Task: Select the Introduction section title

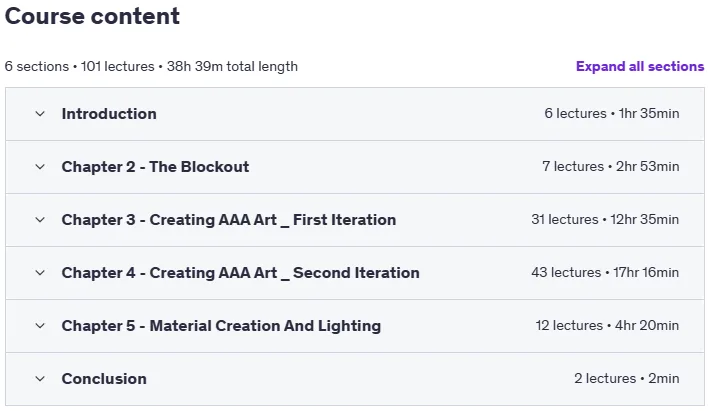Action: click(109, 114)
